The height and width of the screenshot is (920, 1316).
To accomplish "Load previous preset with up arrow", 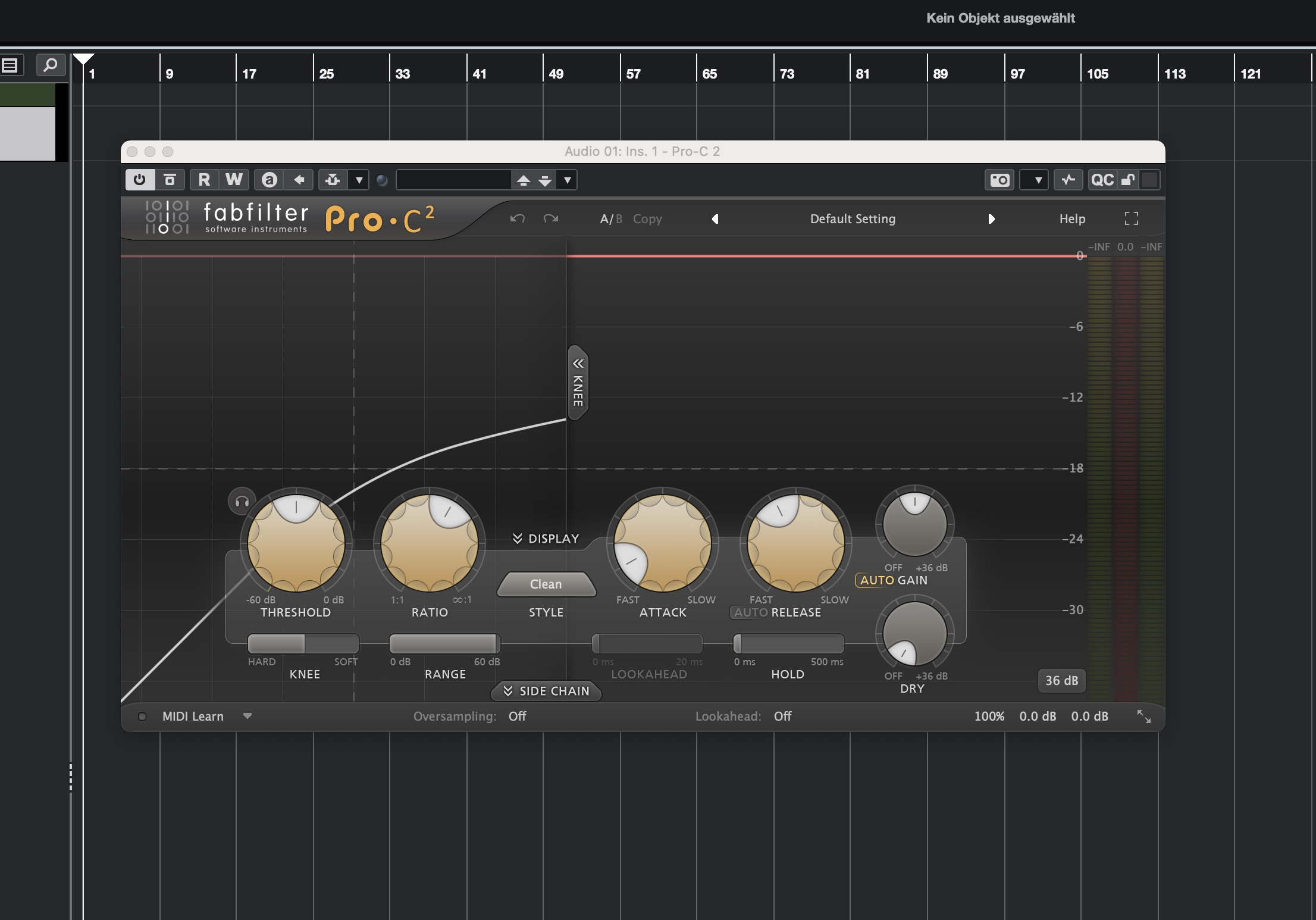I will coord(524,180).
